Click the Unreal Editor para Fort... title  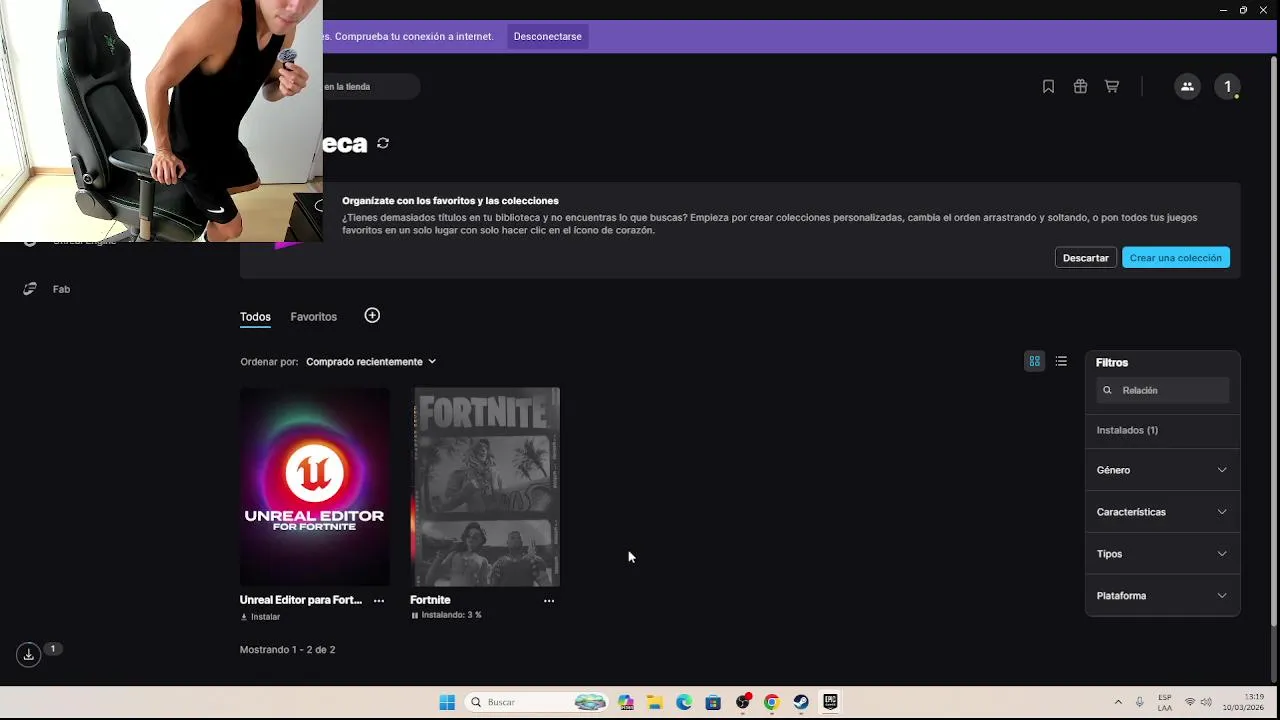click(x=301, y=600)
